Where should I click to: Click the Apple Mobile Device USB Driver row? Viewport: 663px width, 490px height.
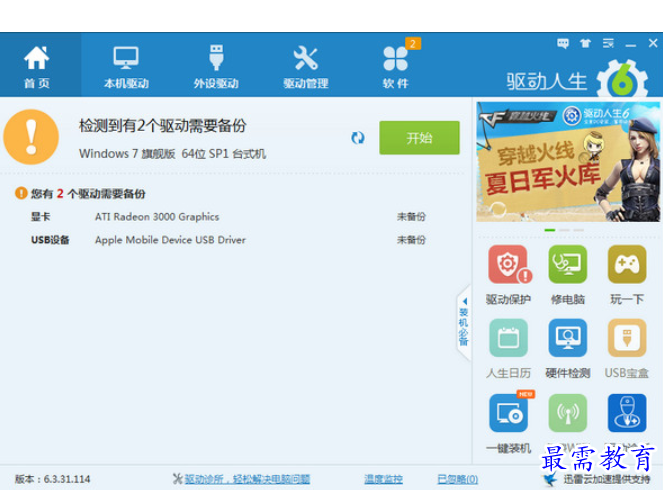tap(228, 240)
